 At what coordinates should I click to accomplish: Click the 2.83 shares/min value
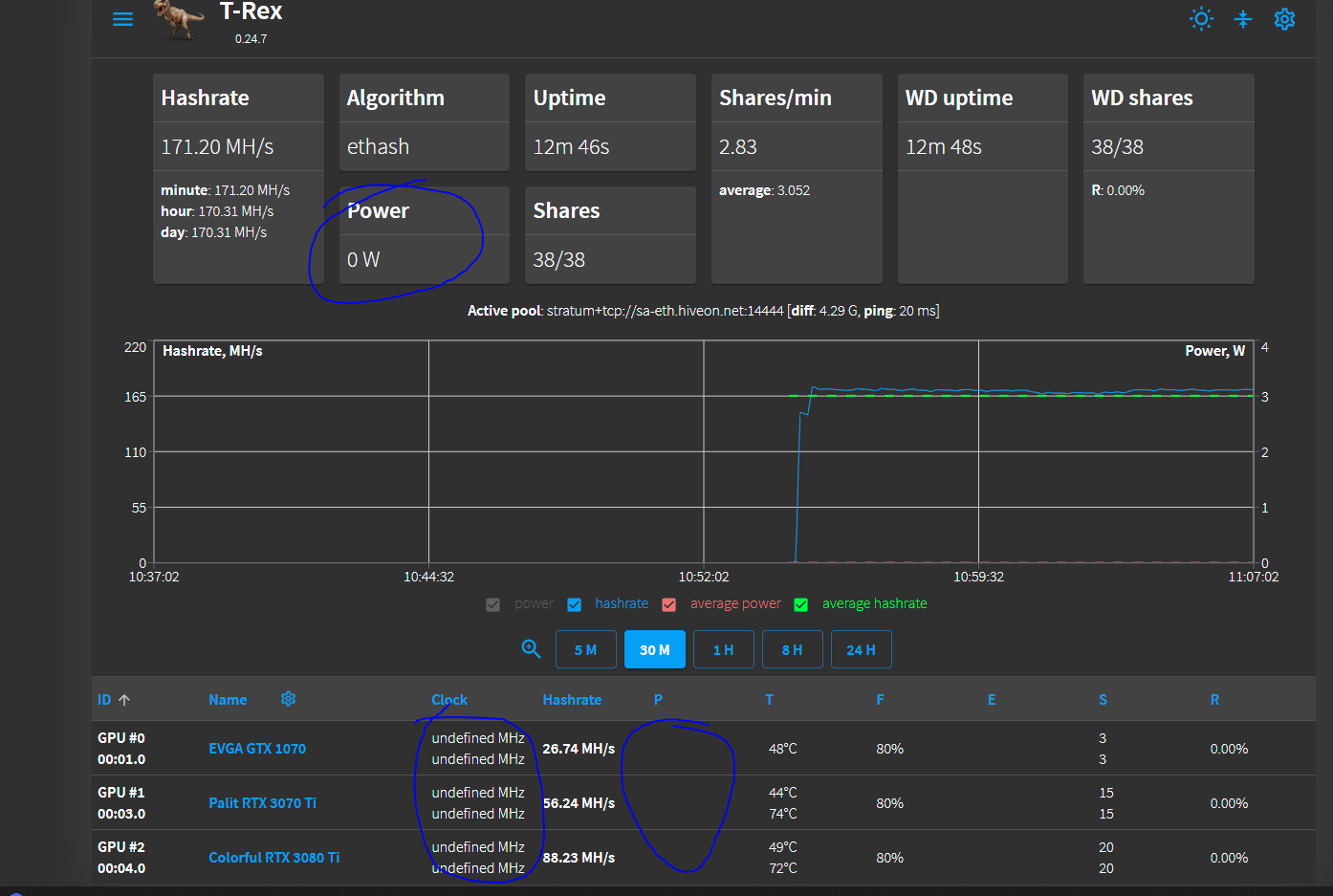click(x=737, y=146)
